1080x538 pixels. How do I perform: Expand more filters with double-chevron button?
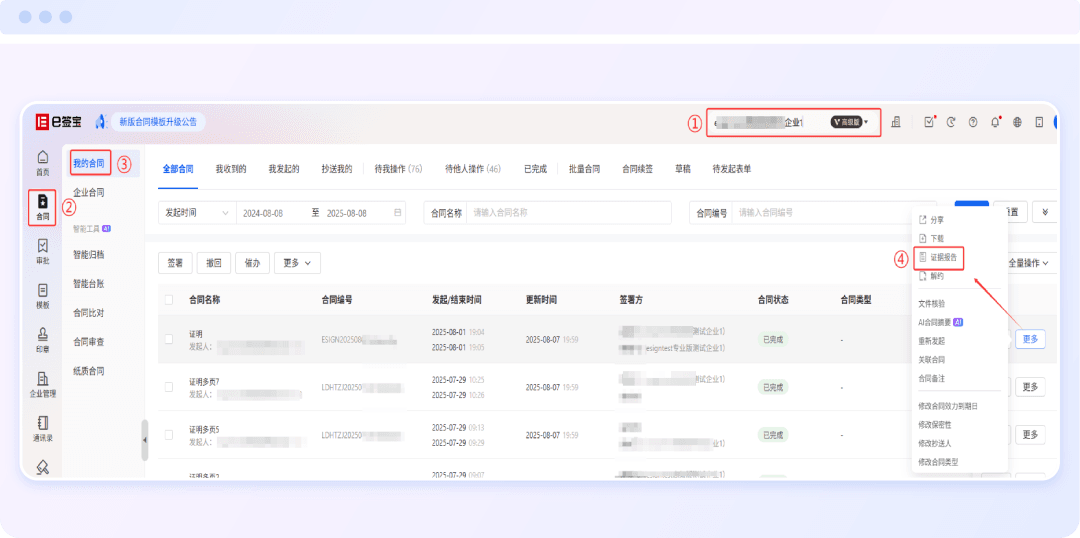1045,212
